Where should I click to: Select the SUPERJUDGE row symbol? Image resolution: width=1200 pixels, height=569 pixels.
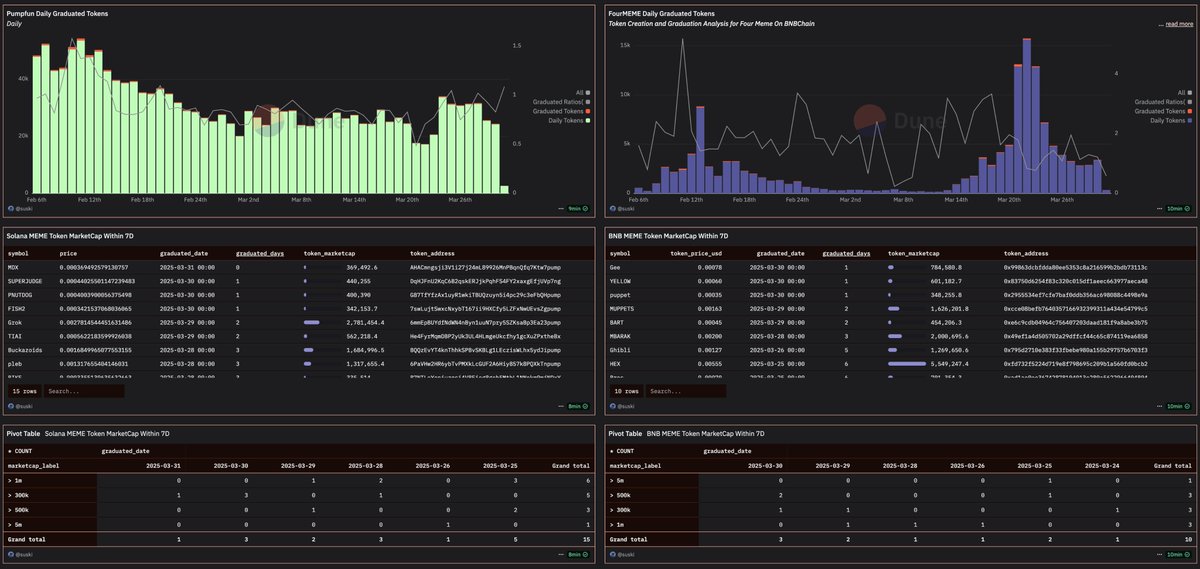25,282
